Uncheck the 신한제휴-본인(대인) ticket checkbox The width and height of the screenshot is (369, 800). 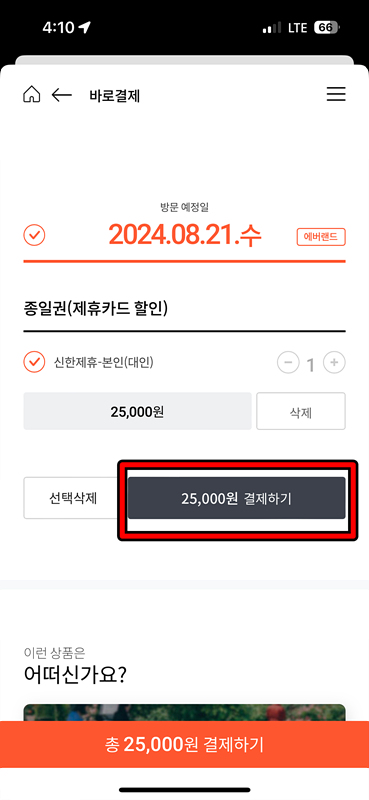tap(35, 362)
